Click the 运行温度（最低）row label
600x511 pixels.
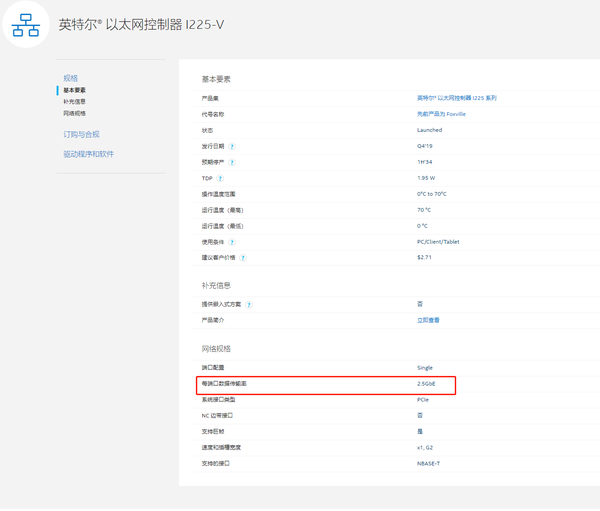(222, 227)
